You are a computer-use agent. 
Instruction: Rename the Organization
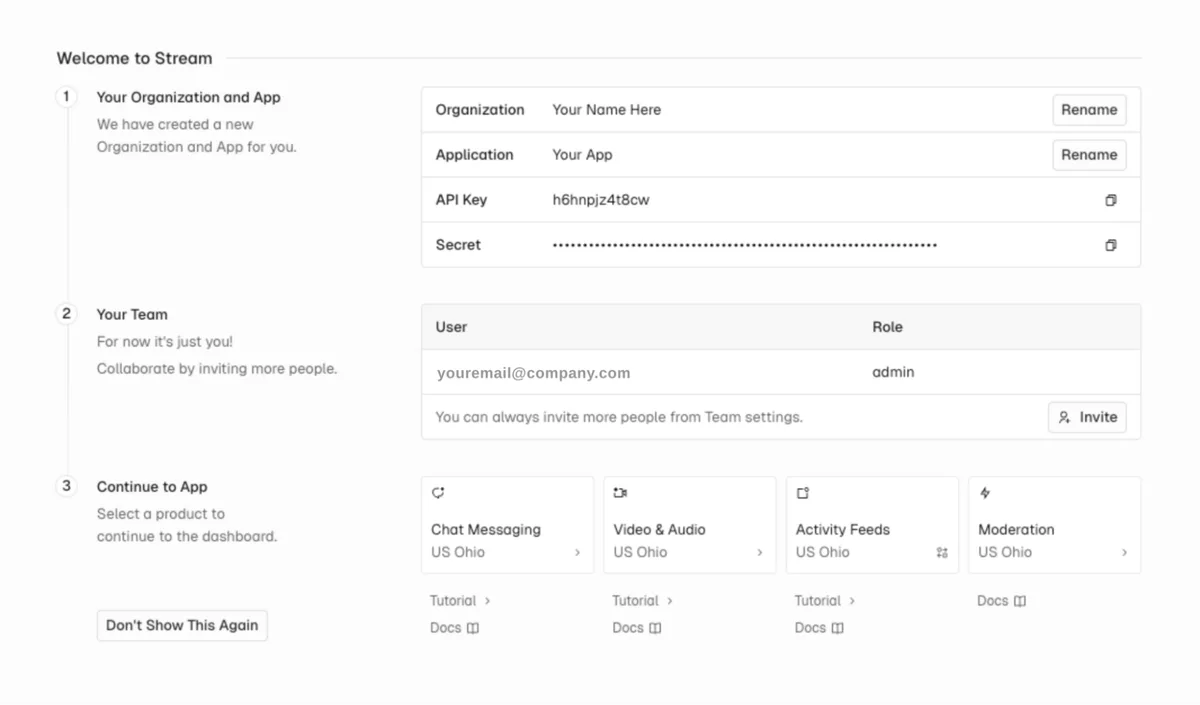[1089, 110]
